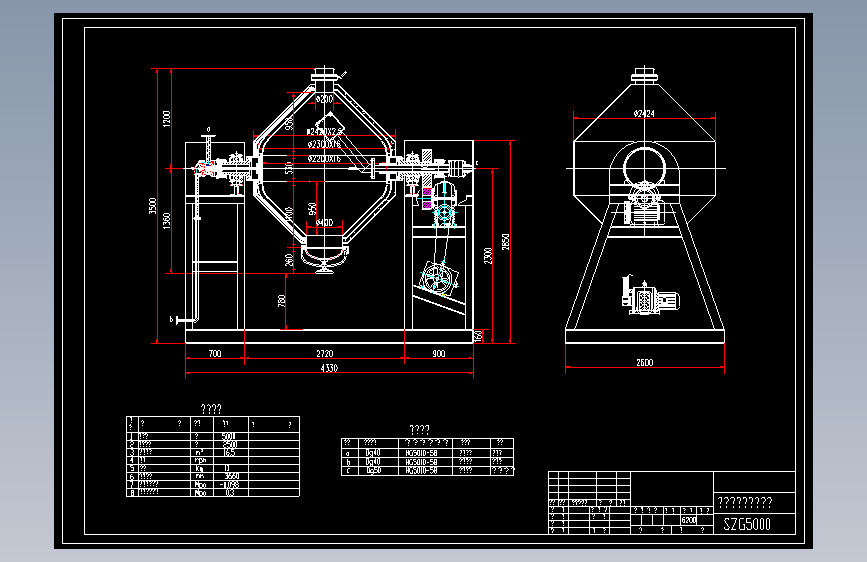Click the SZG5000 title block text

click(x=746, y=524)
